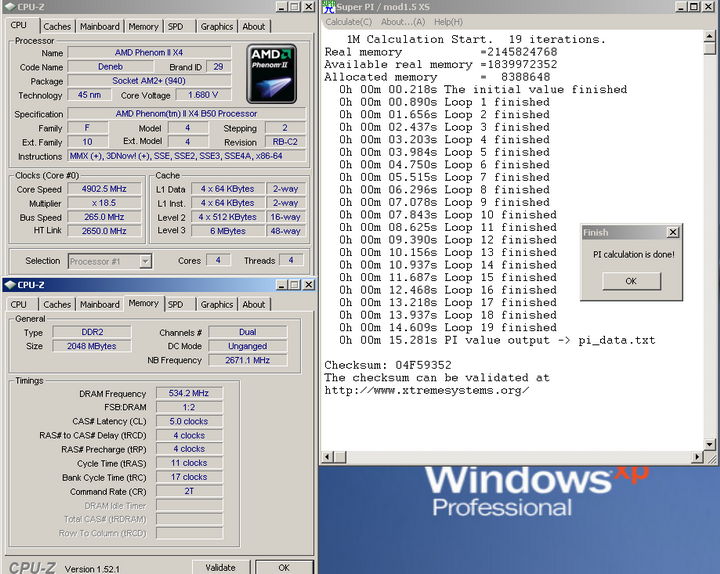Switch to Graphics tab in top CPU-Z

(217, 27)
